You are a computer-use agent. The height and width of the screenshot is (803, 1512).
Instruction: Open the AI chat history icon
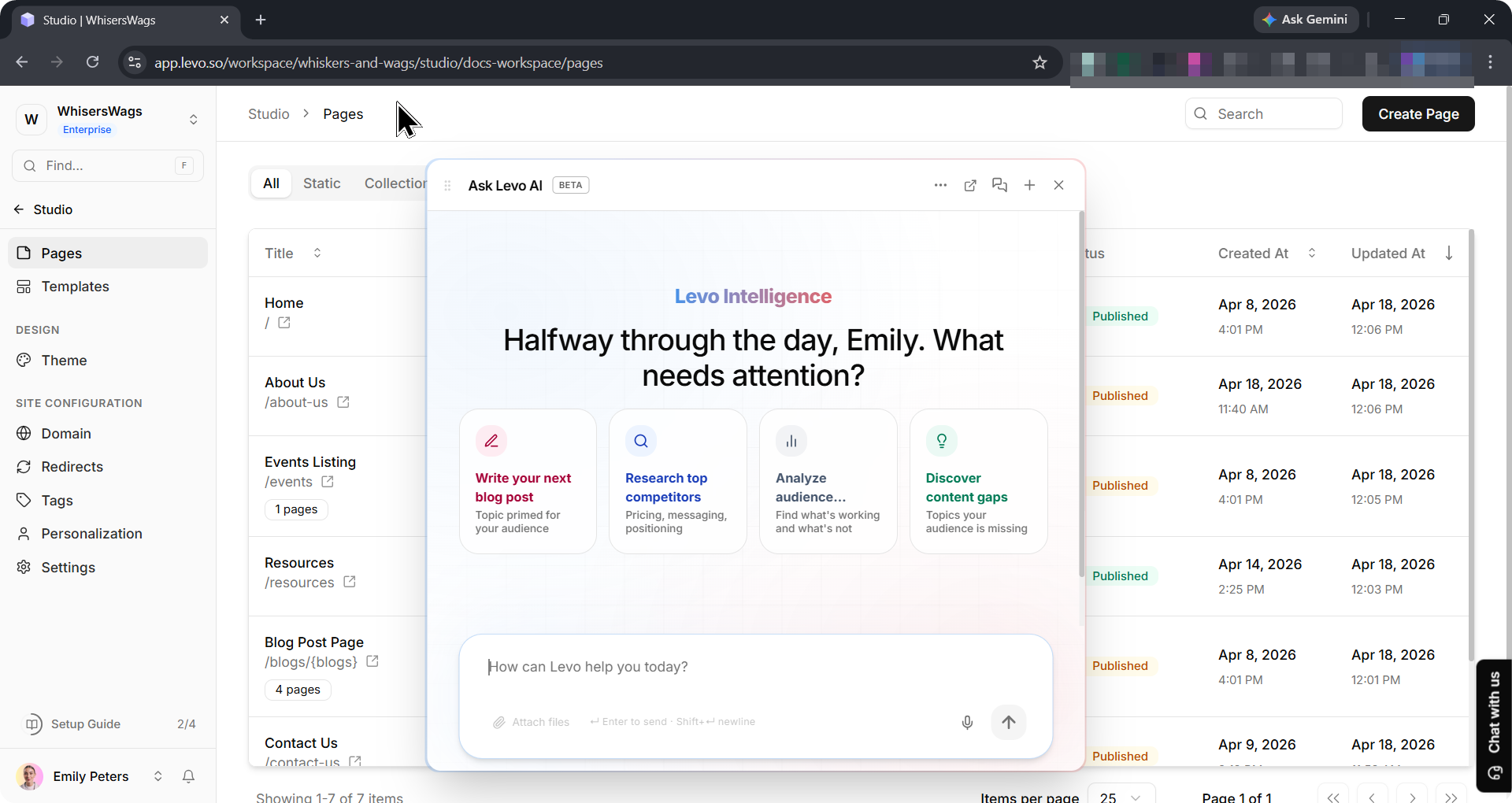pyautogui.click(x=999, y=185)
